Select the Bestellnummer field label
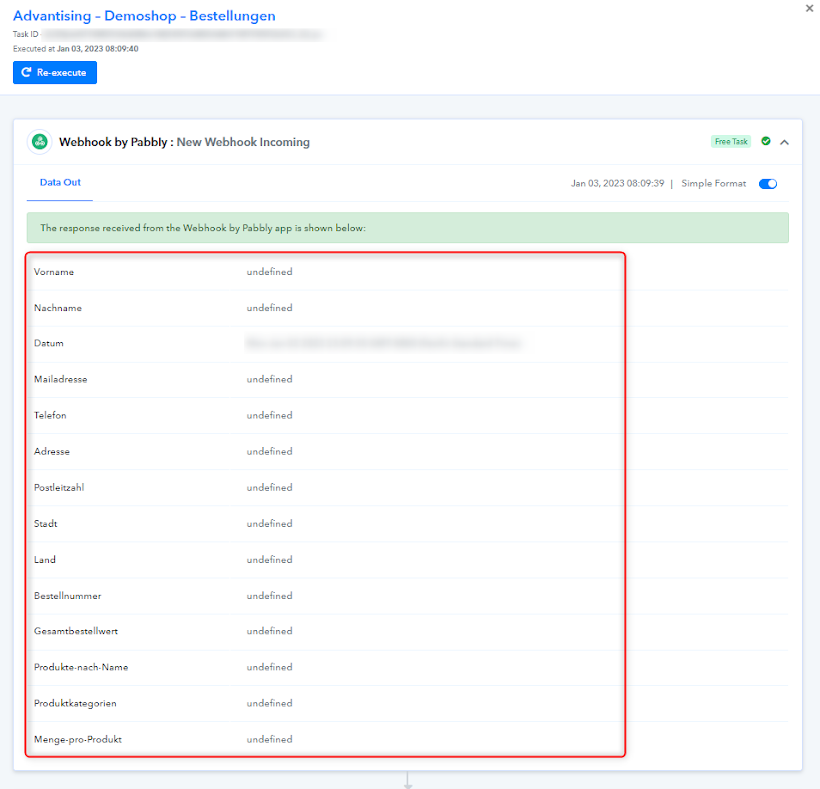This screenshot has height=789, width=820. tap(67, 596)
